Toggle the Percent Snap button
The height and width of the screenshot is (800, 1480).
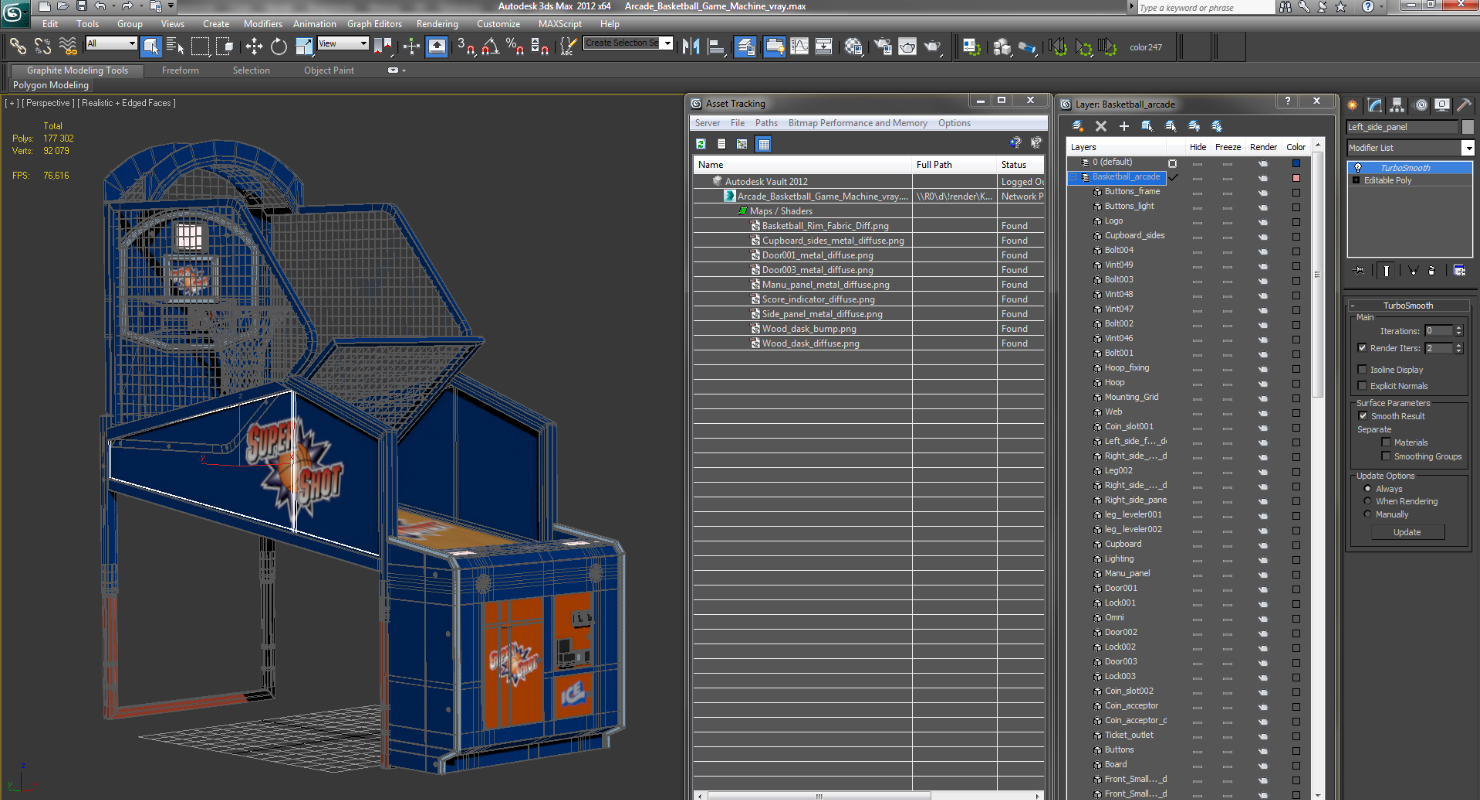pyautogui.click(x=515, y=46)
